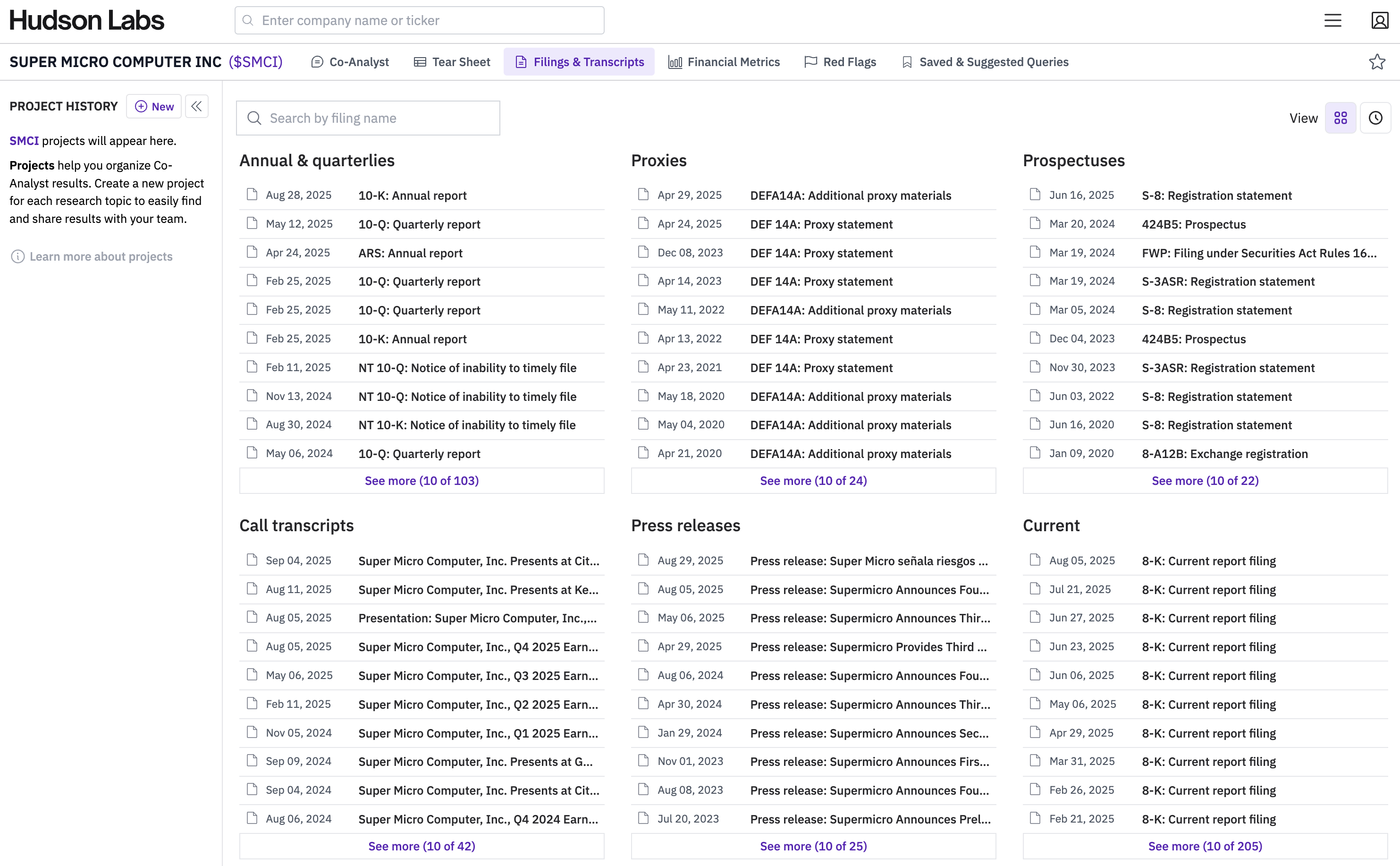Expand See more (10 of 205) current filings
The width and height of the screenshot is (1400, 866).
pos(1205,846)
